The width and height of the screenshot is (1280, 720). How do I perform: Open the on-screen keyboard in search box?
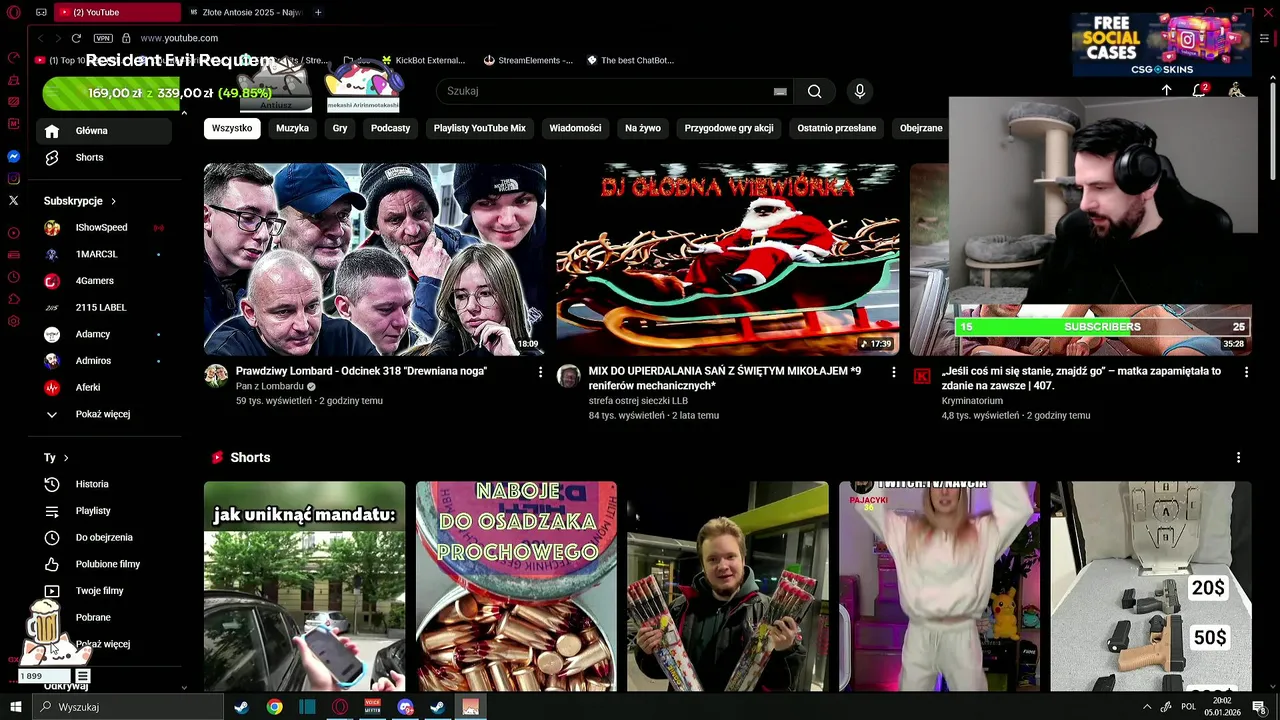coord(780,91)
